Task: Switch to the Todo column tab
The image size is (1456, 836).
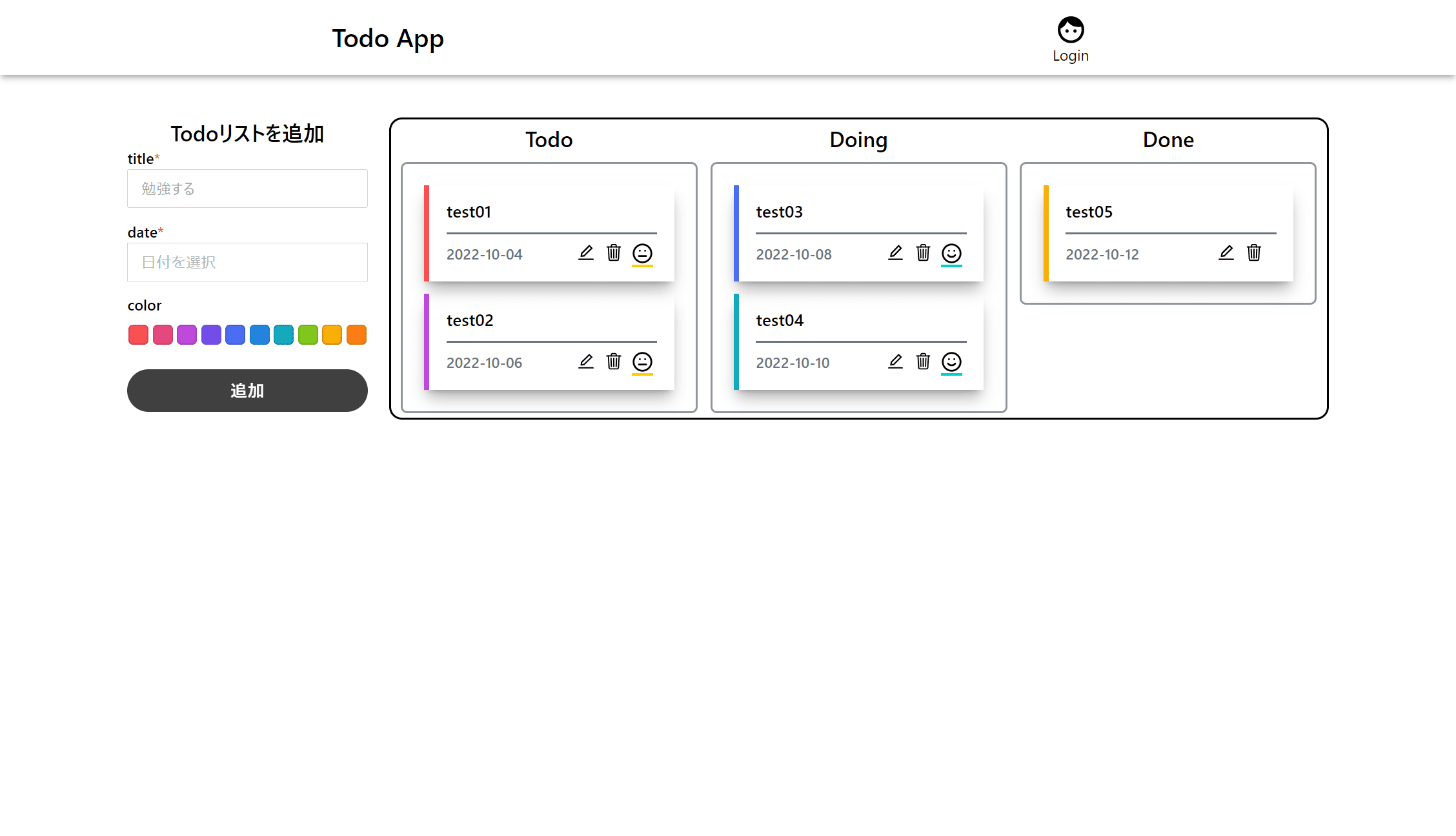Action: coord(548,139)
